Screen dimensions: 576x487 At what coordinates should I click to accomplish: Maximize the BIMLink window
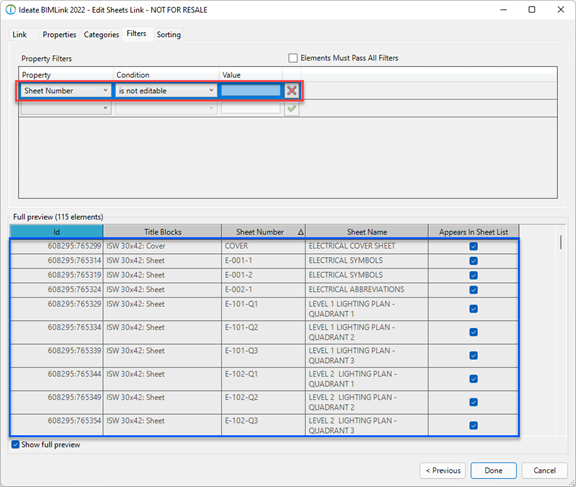click(x=532, y=10)
